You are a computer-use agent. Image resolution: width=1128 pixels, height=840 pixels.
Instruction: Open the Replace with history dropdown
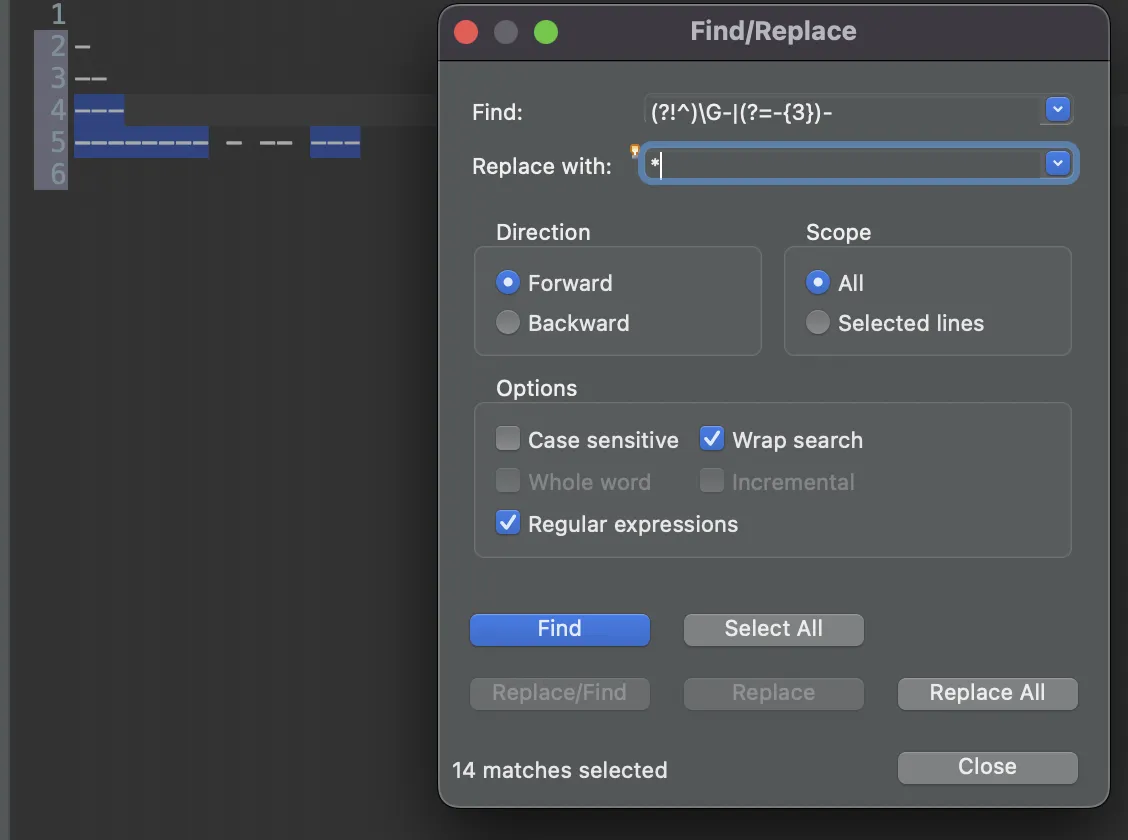click(1057, 163)
